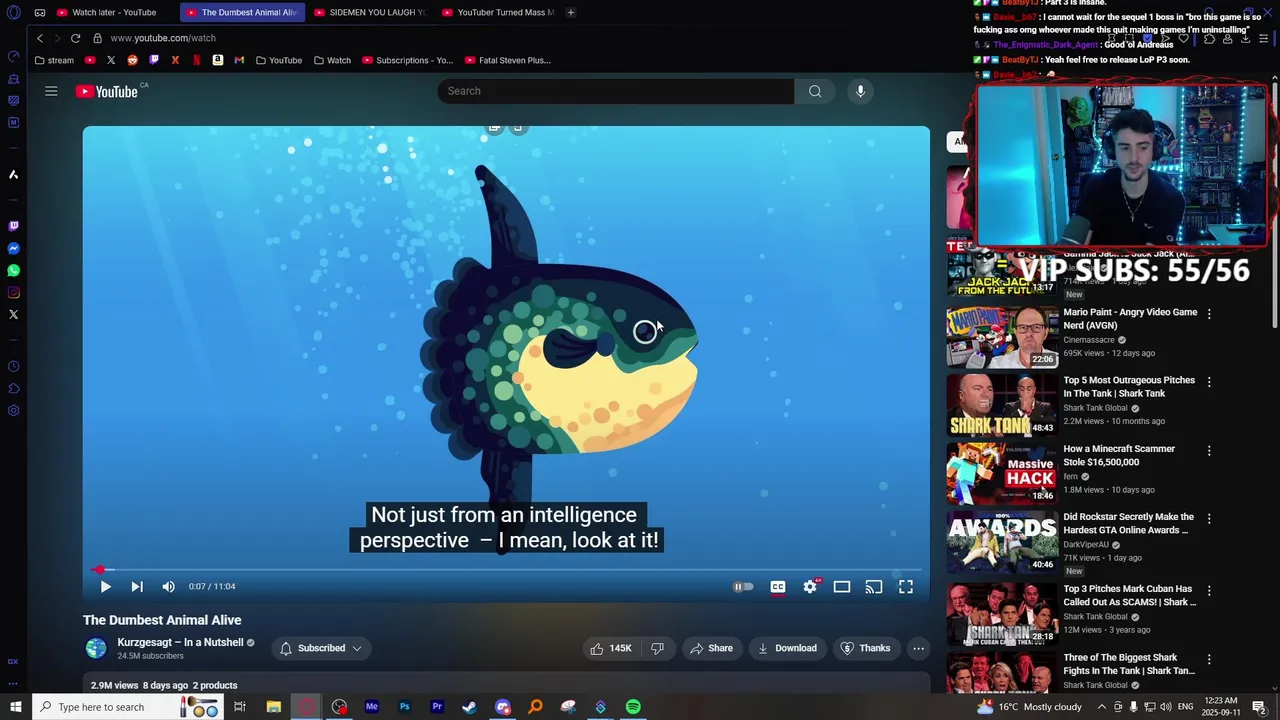Click the Thanks button
This screenshot has height=720, width=1280.
(x=865, y=648)
